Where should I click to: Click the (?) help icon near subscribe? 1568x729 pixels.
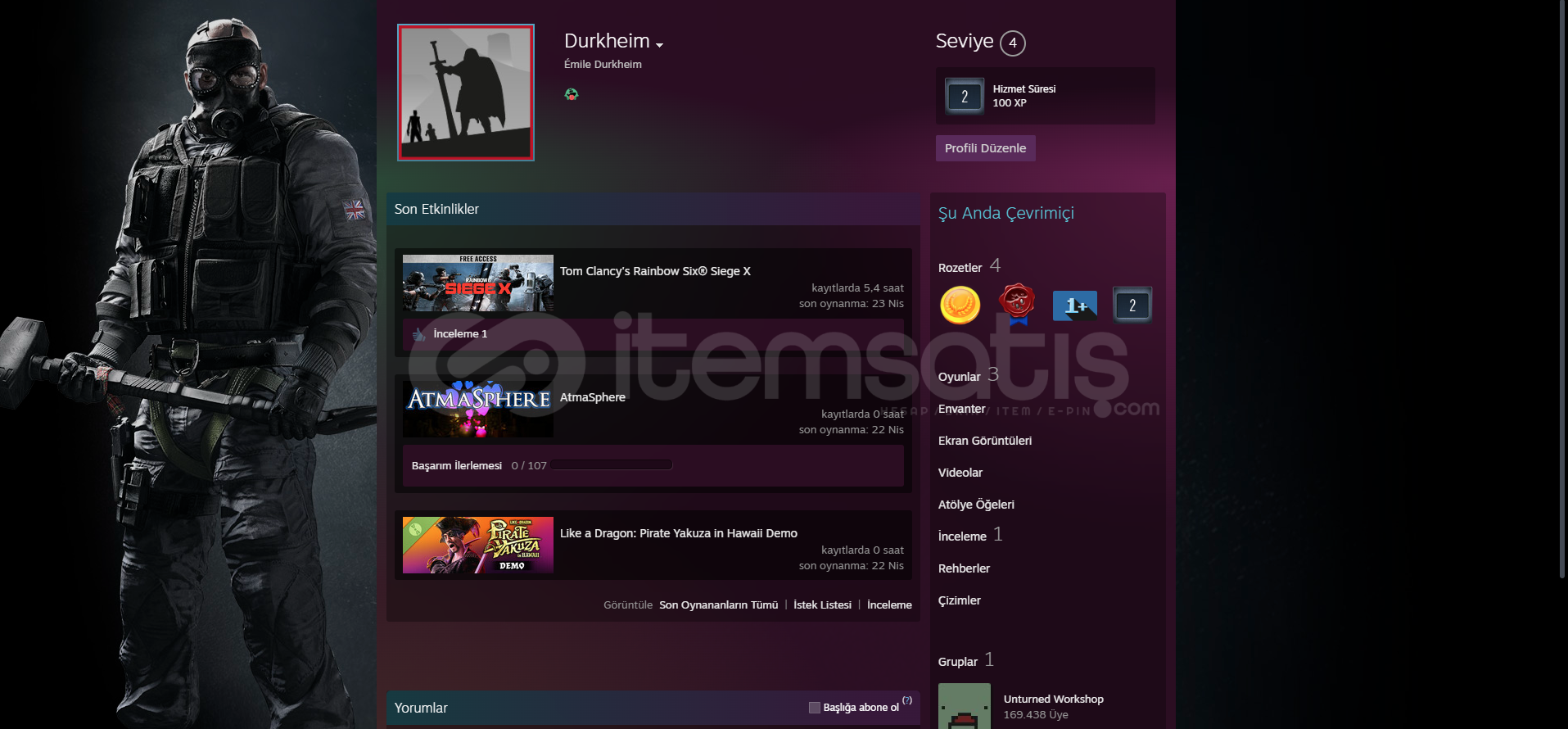tap(907, 700)
